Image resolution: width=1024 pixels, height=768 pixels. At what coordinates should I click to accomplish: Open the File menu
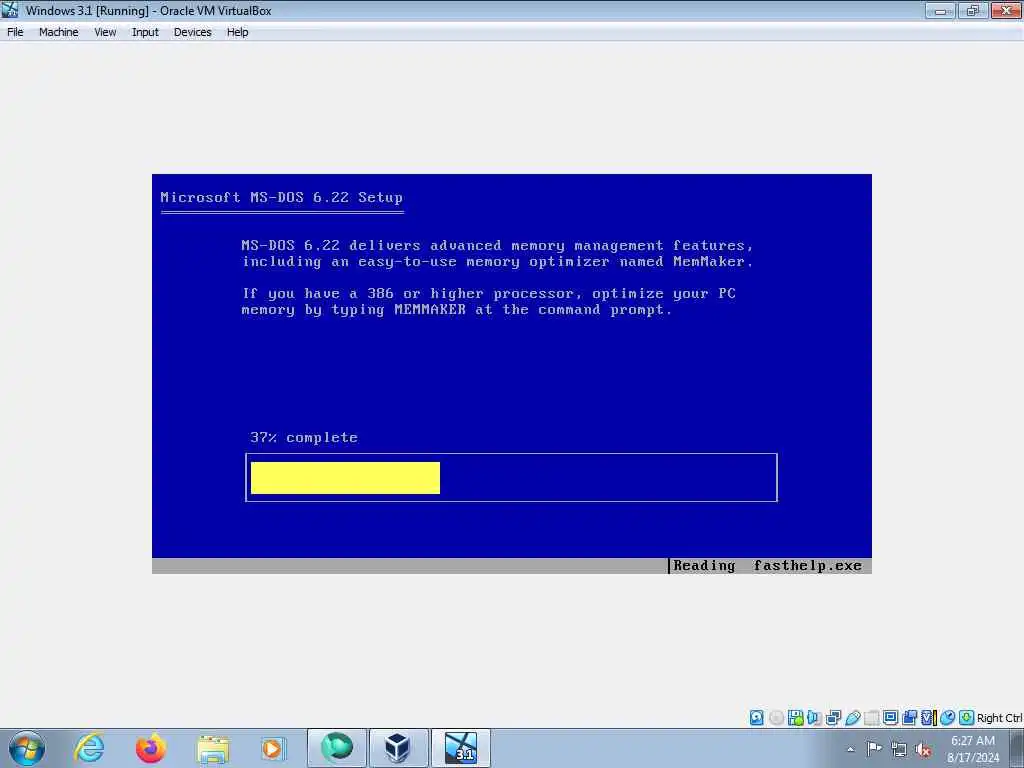tap(15, 32)
